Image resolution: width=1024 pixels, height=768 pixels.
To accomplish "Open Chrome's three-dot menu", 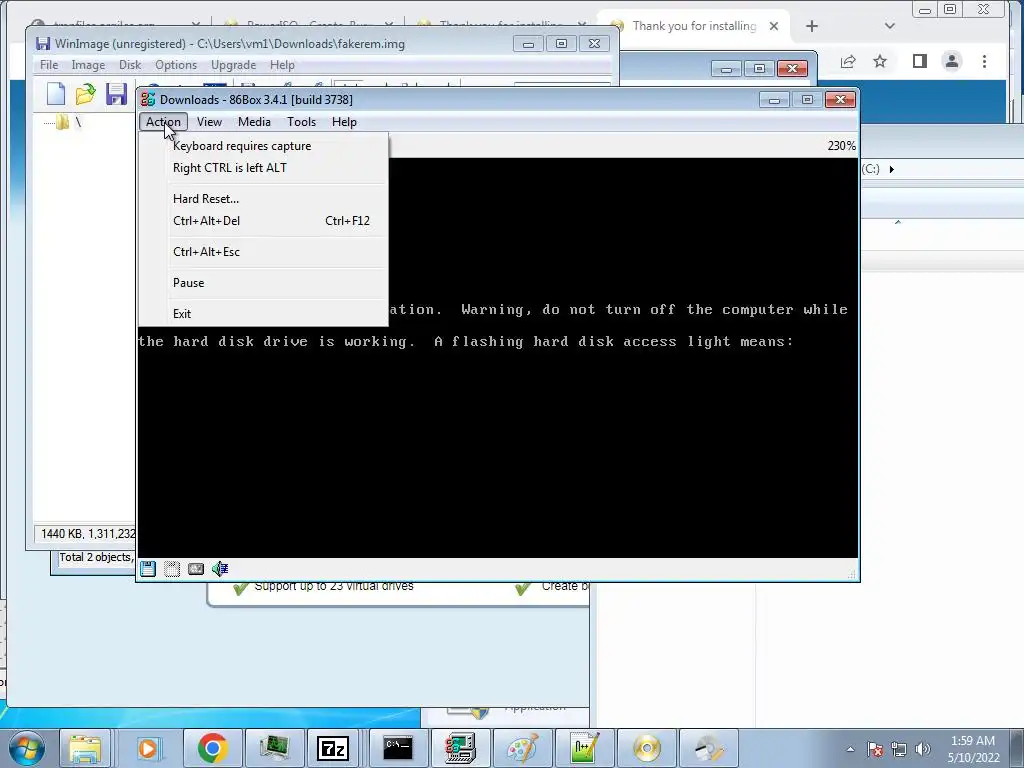I will pyautogui.click(x=984, y=61).
